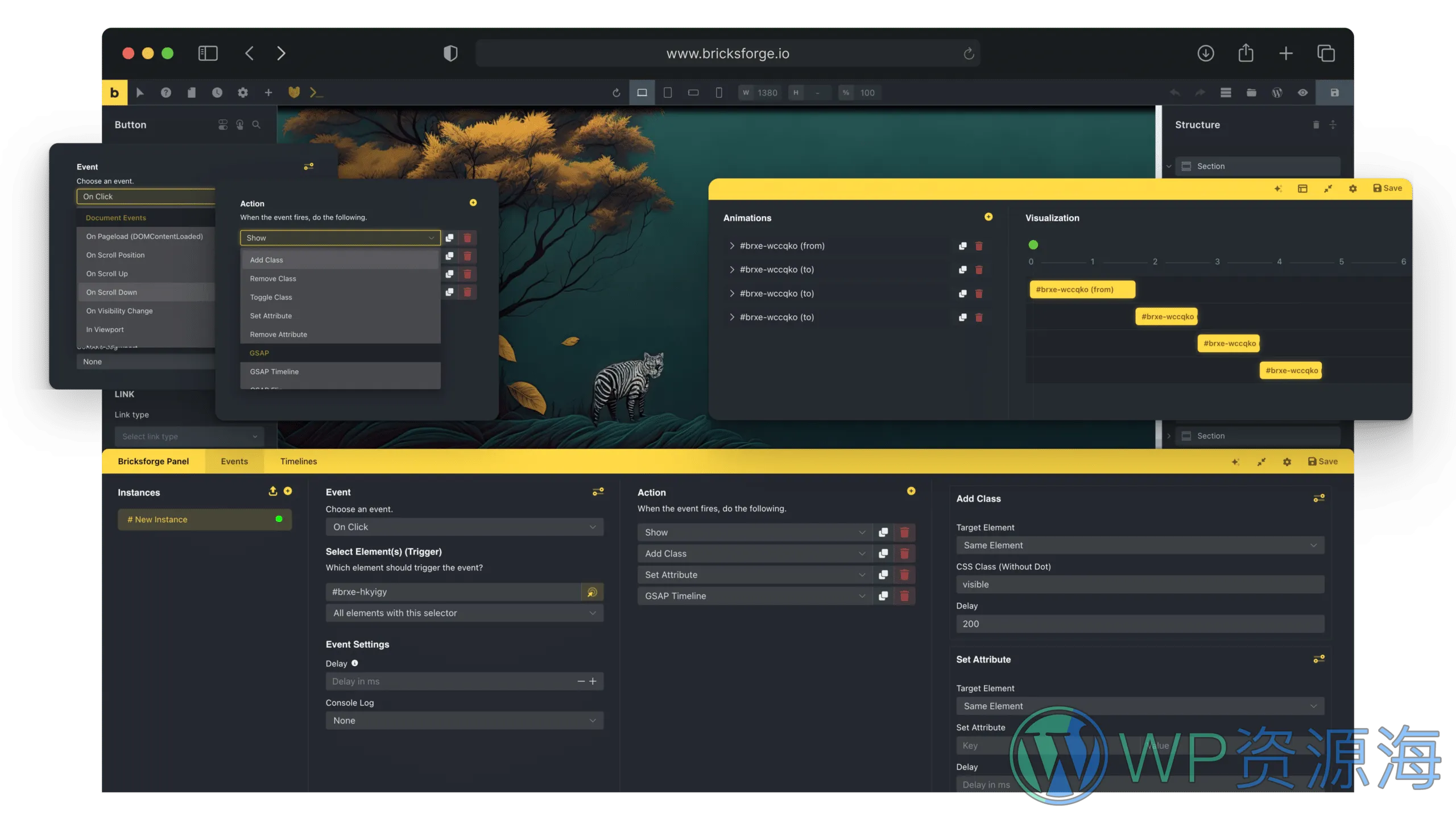Select the # New Instance entry
The width and height of the screenshot is (1456, 819).
pyautogui.click(x=204, y=519)
